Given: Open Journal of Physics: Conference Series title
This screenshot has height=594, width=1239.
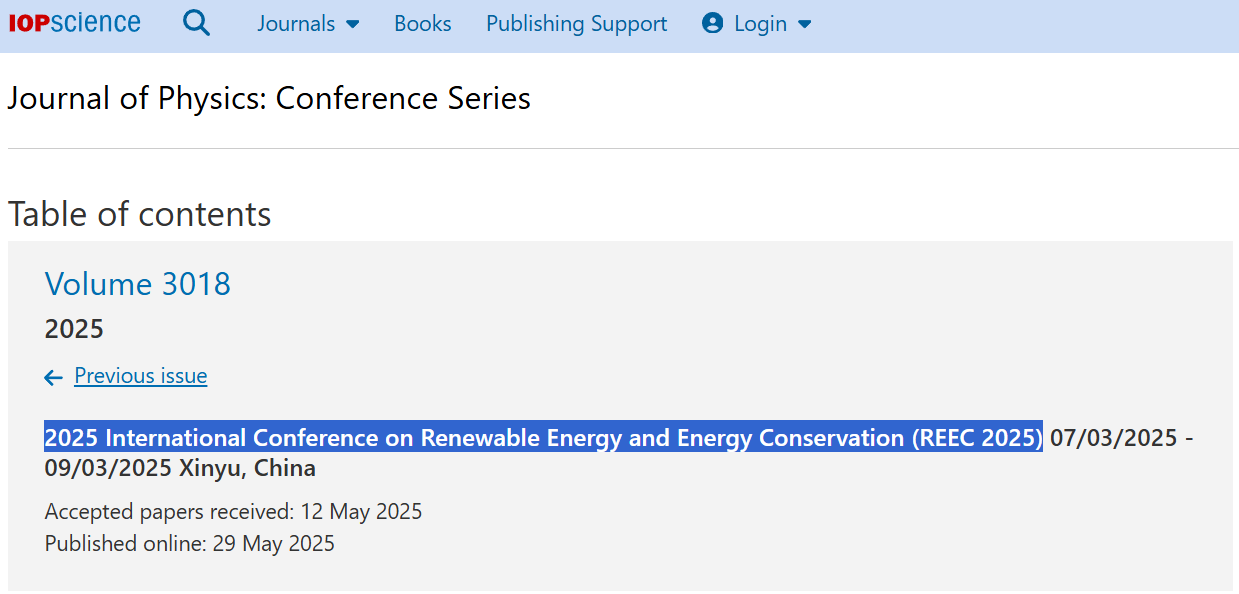Looking at the screenshot, I should click(x=269, y=99).
